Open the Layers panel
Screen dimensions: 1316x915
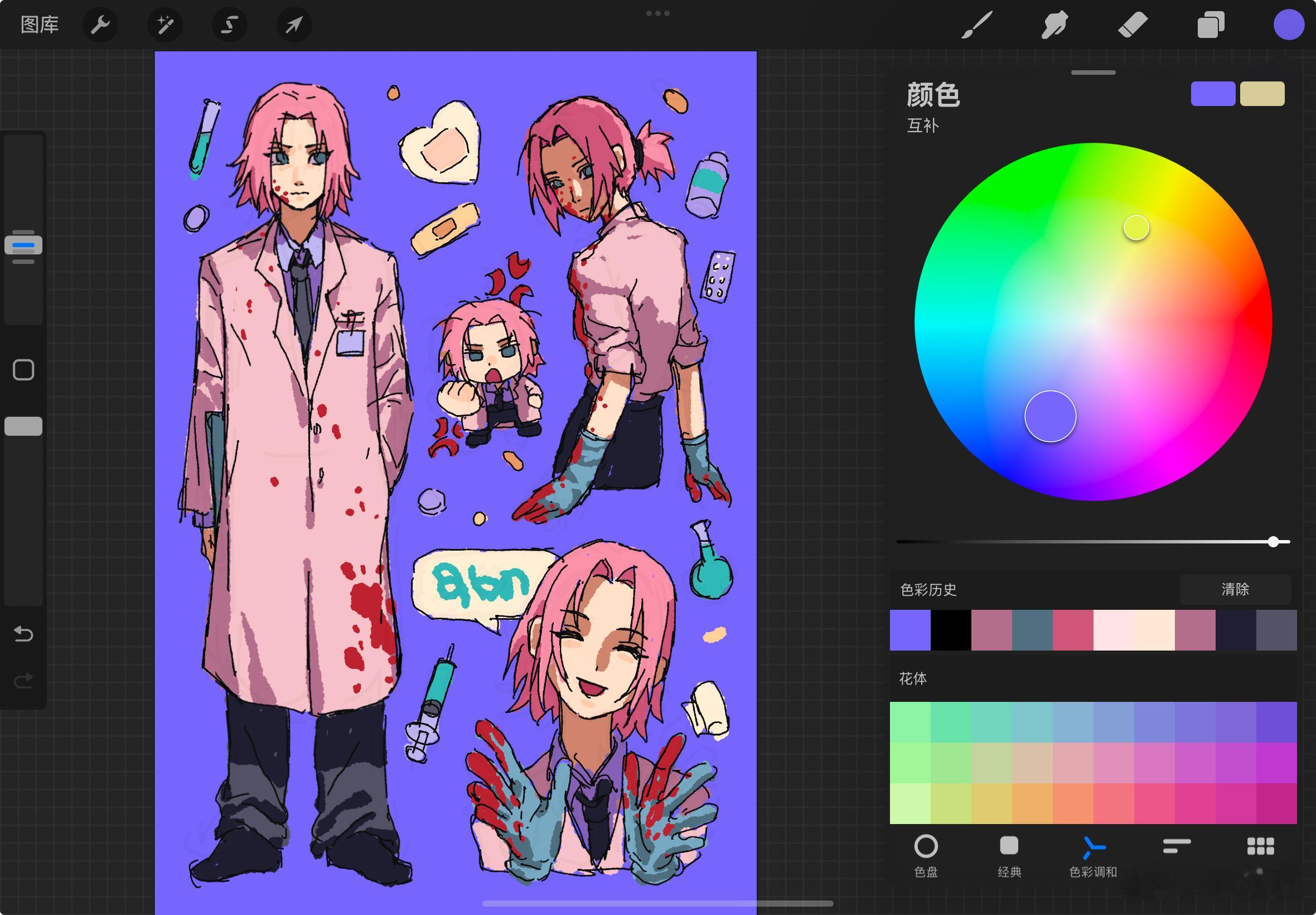pyautogui.click(x=1211, y=25)
